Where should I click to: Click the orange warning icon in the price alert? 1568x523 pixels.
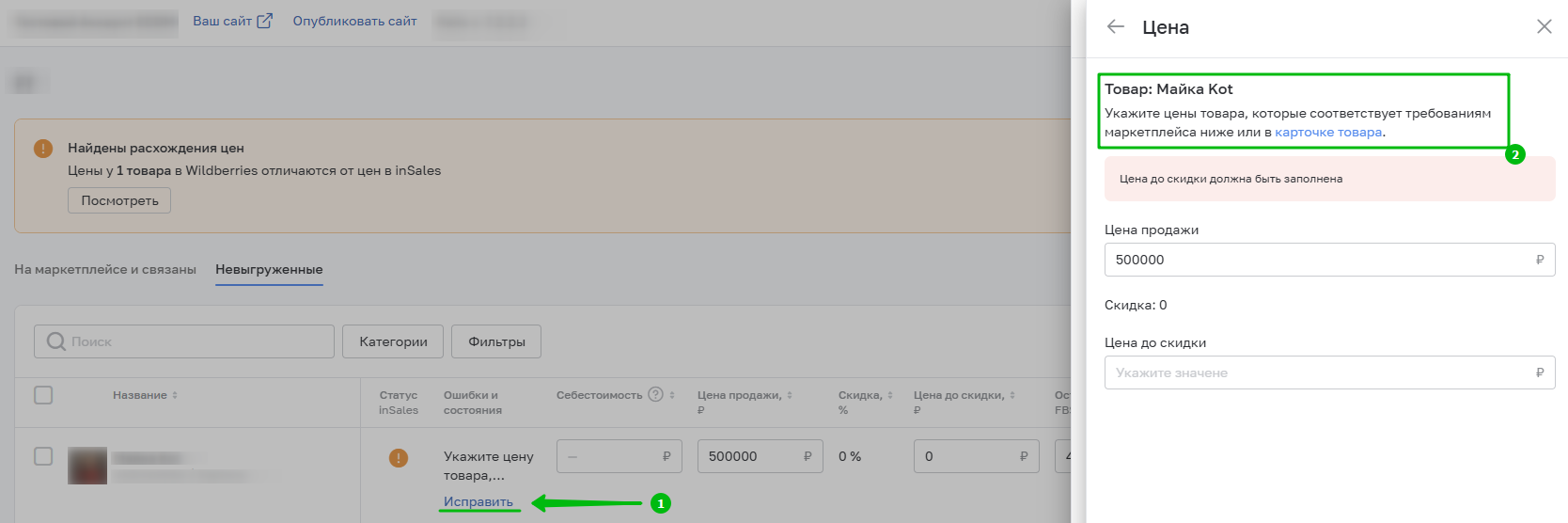(43, 149)
